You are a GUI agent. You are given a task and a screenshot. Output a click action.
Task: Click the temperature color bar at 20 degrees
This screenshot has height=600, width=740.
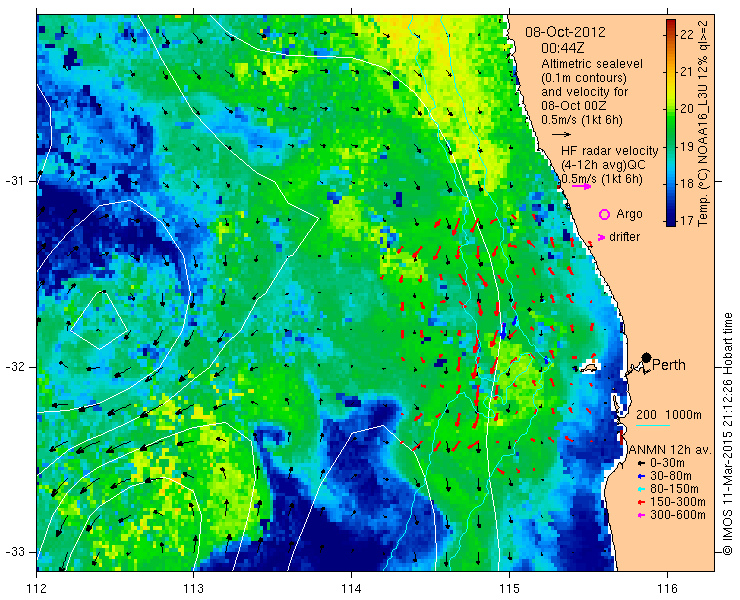671,109
